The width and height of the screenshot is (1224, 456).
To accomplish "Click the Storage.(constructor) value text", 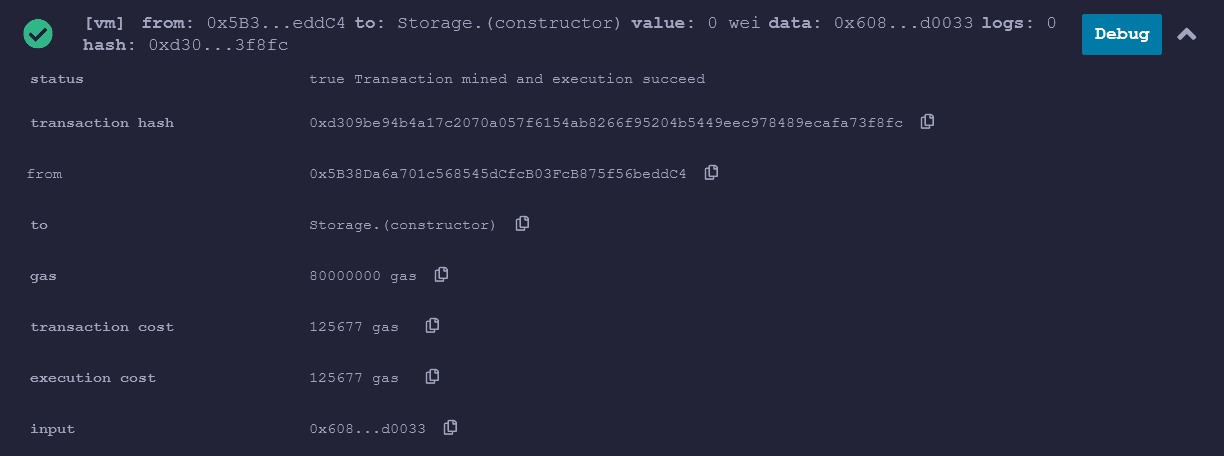I will tap(403, 225).
